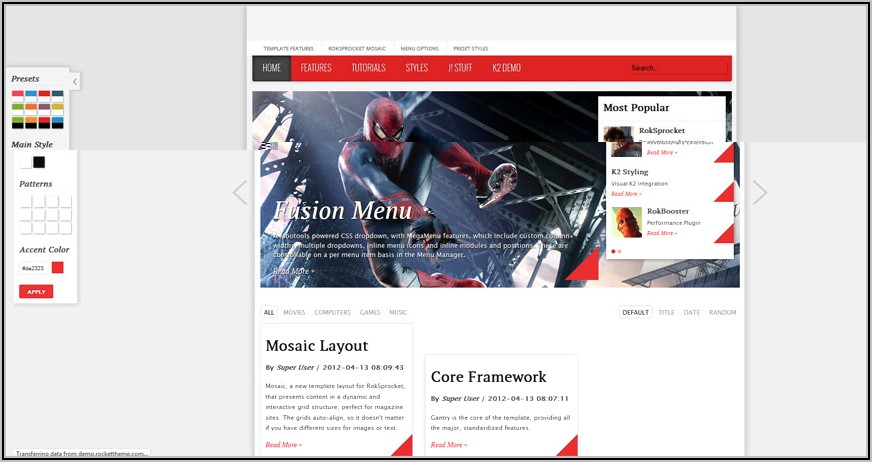872x462 pixels.
Task: Open the red Accent Color swatch picker
Action: coord(58,267)
